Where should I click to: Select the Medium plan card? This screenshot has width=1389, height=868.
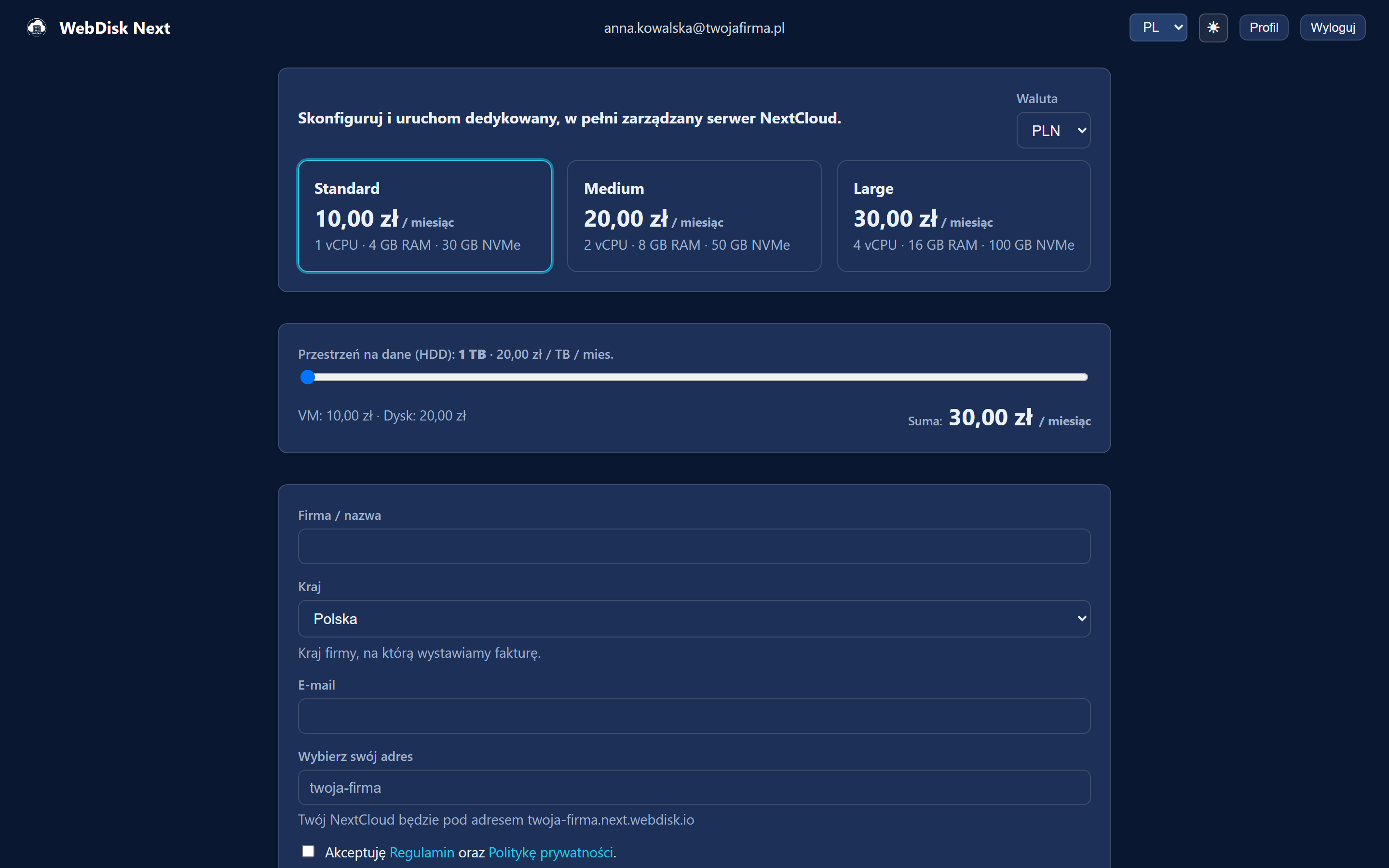click(694, 216)
